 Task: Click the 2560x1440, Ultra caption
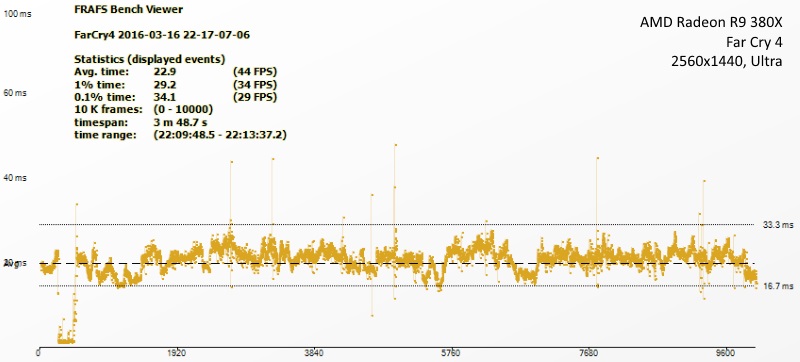pyautogui.click(x=727, y=61)
